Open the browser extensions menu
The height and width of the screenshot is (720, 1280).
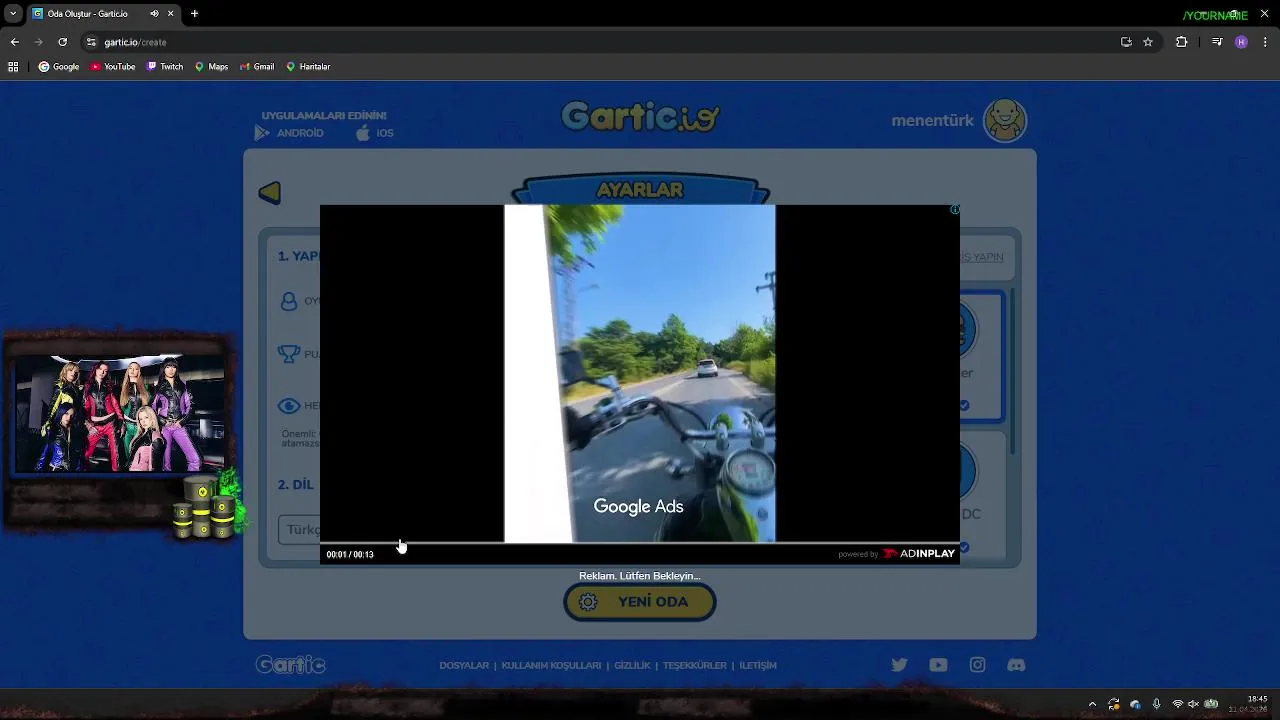[x=1181, y=42]
